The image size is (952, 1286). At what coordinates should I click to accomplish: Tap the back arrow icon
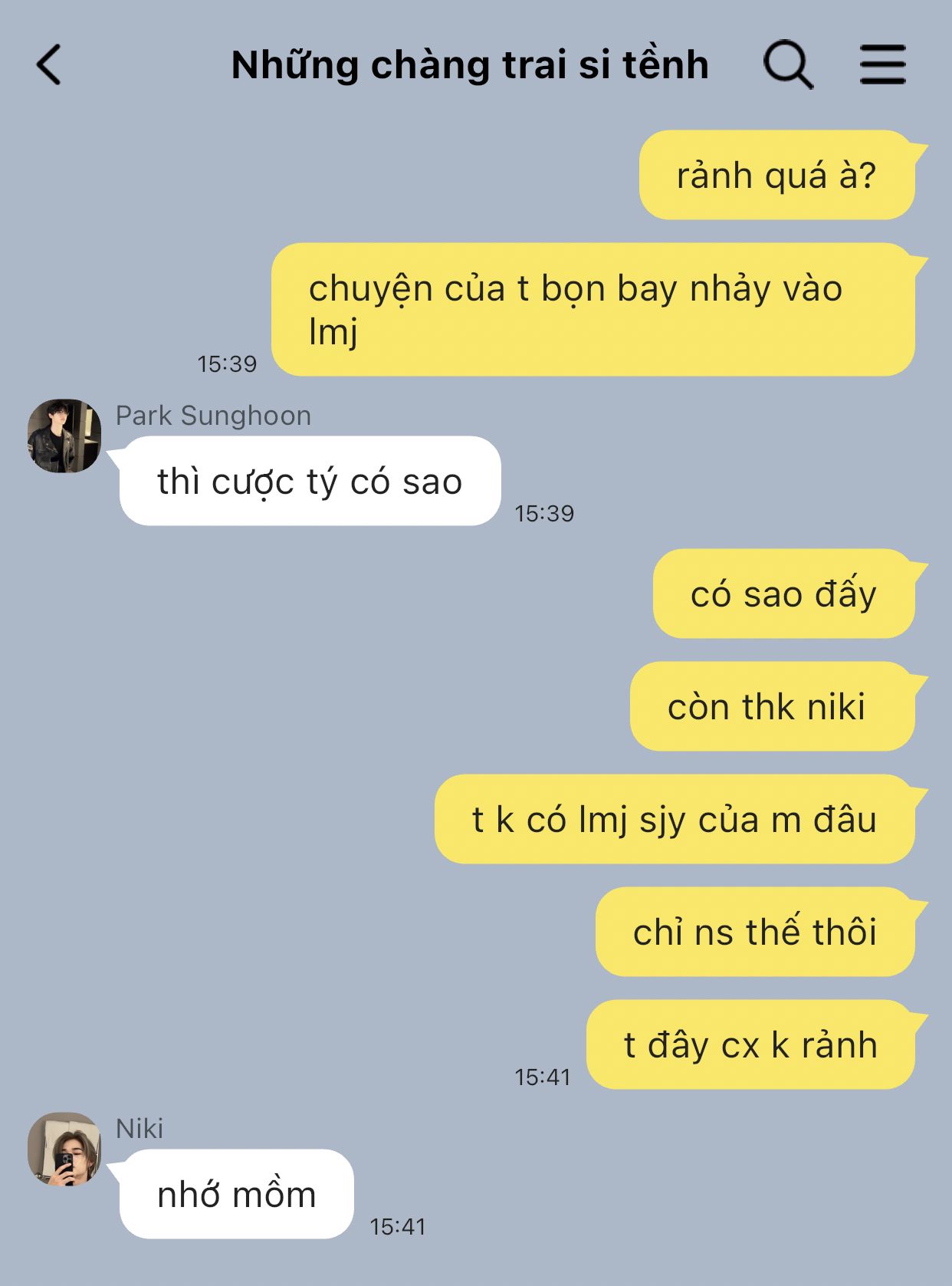click(49, 64)
